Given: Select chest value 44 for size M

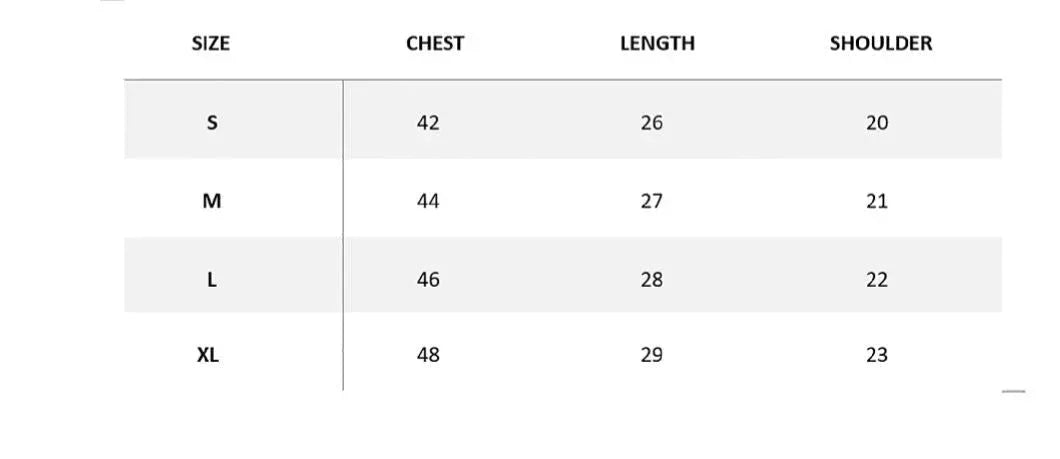Looking at the screenshot, I should [428, 201].
